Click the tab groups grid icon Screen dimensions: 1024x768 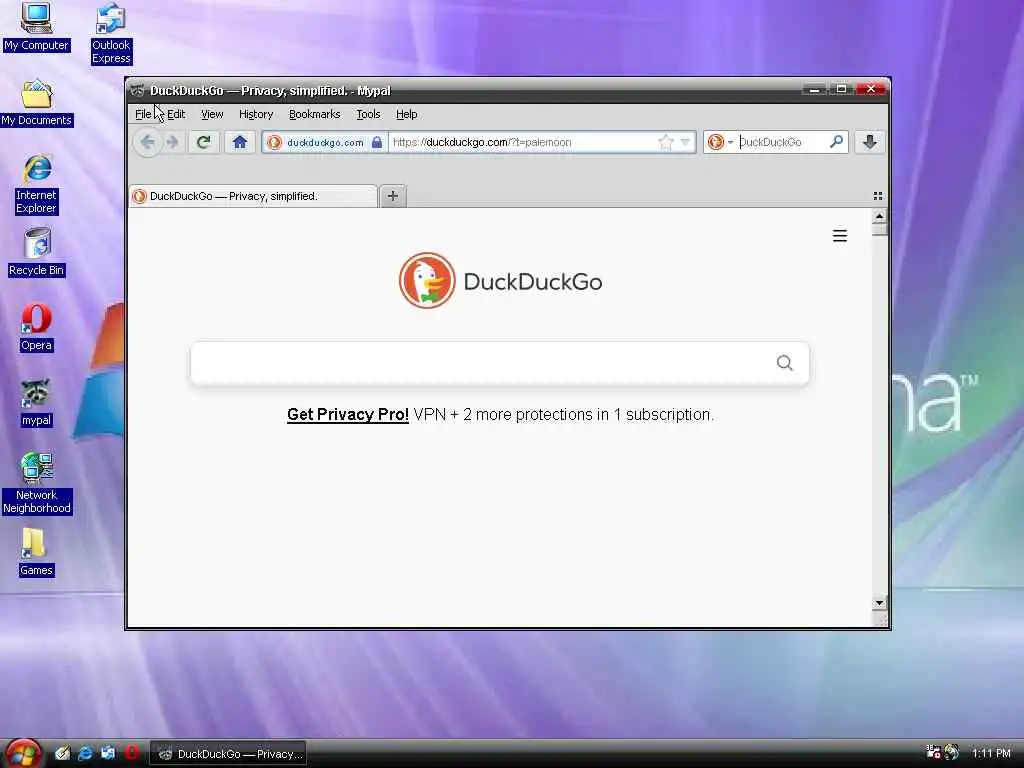(878, 195)
